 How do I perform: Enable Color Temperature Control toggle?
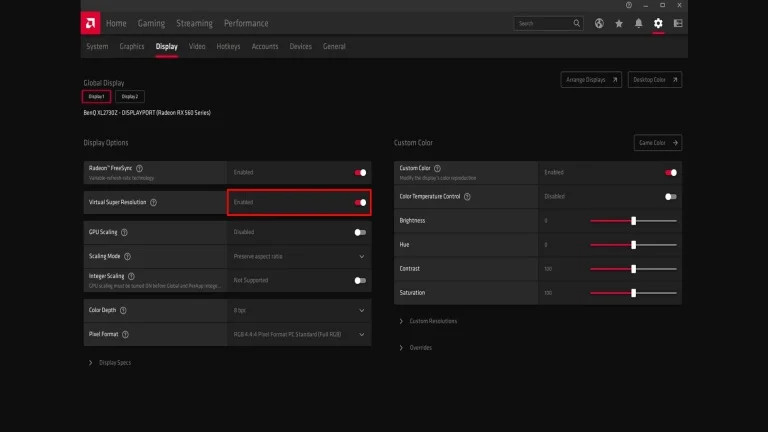coord(670,197)
